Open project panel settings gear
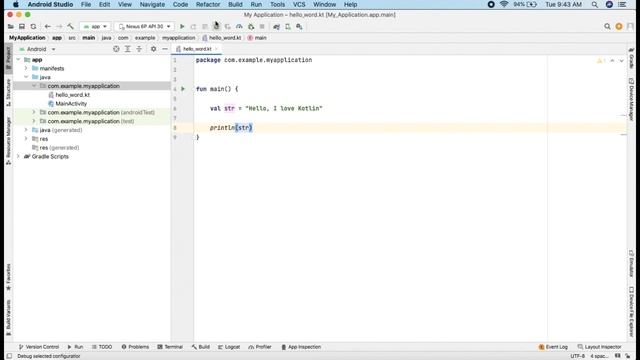This screenshot has width=640, height=360. click(153, 49)
